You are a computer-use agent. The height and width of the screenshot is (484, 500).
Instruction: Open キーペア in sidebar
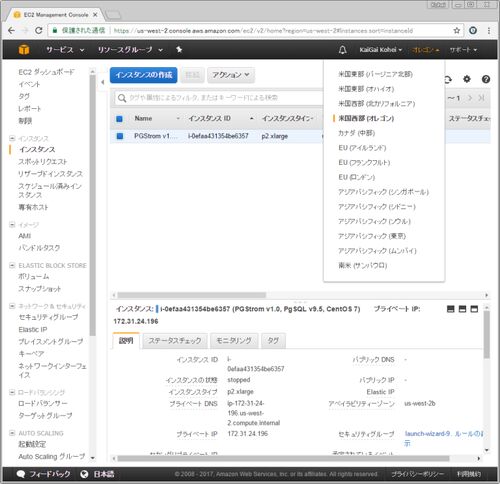point(31,353)
